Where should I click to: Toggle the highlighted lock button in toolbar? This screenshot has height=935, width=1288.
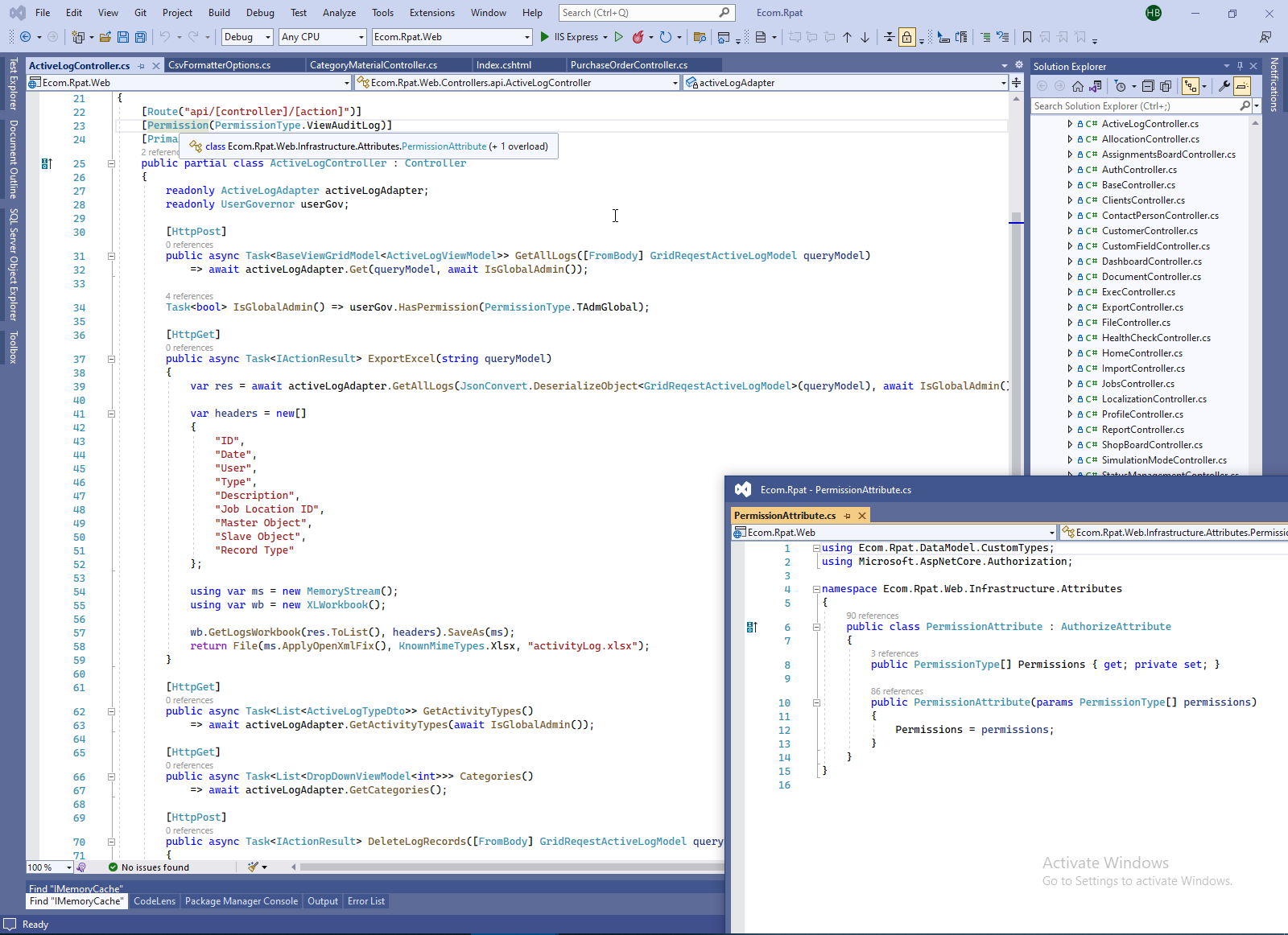tap(907, 37)
